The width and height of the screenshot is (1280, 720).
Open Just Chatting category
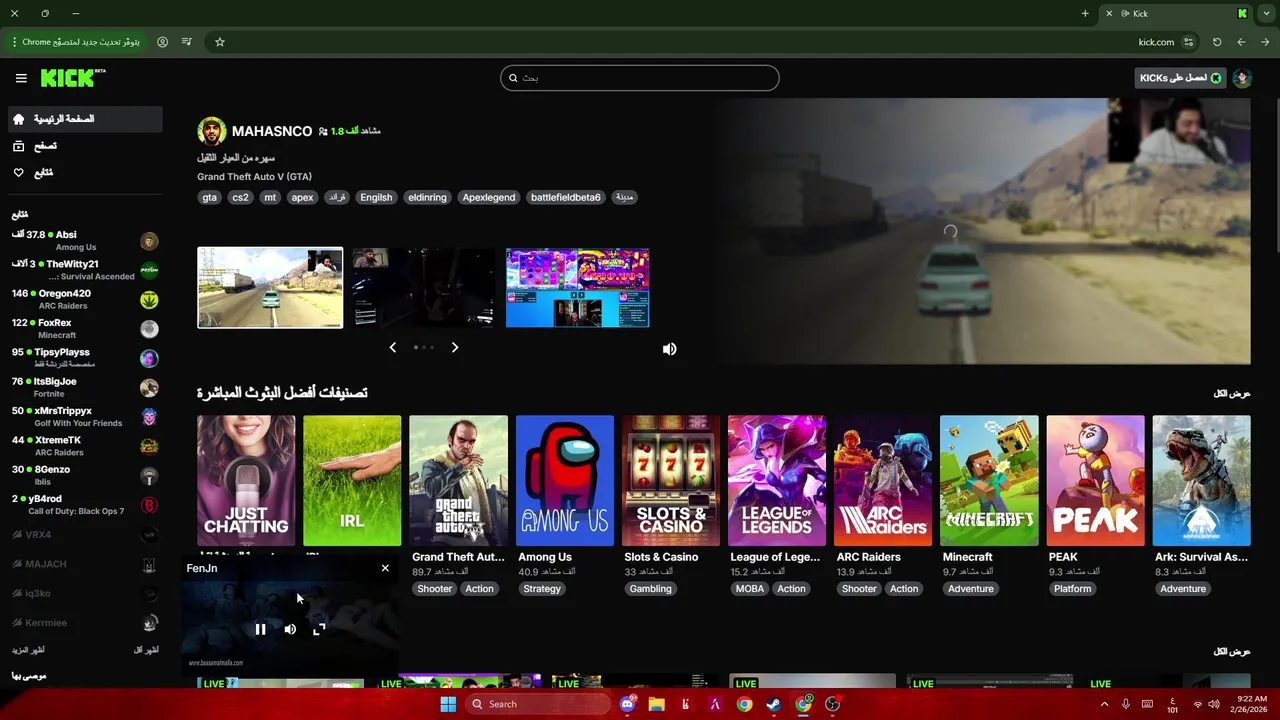click(x=246, y=481)
